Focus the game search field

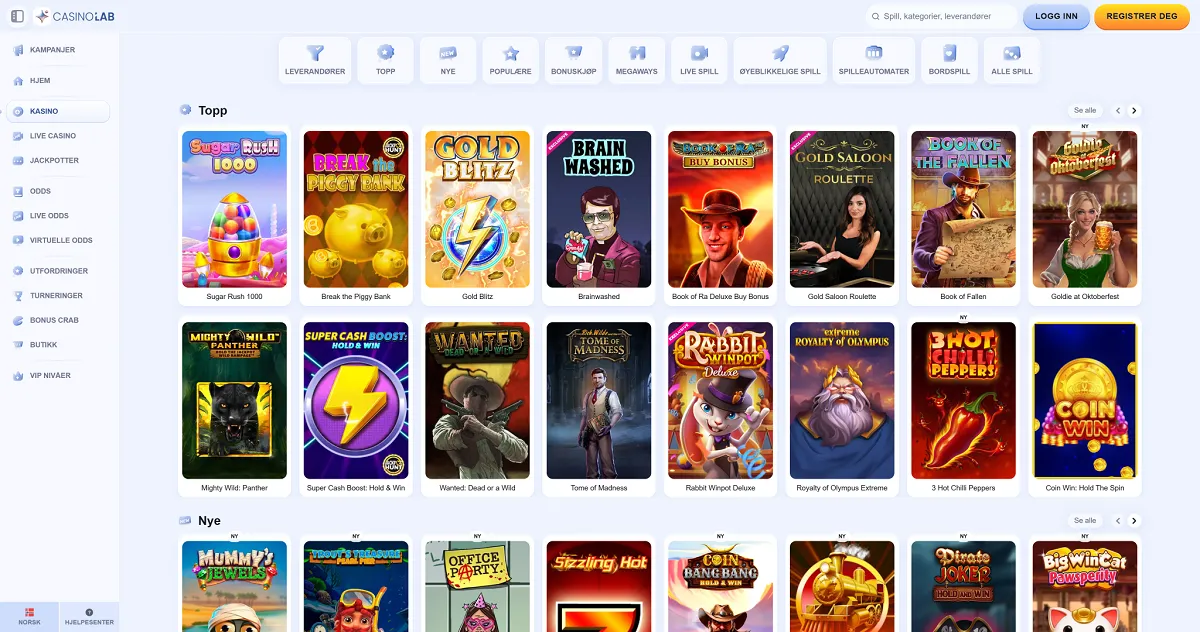pos(941,17)
